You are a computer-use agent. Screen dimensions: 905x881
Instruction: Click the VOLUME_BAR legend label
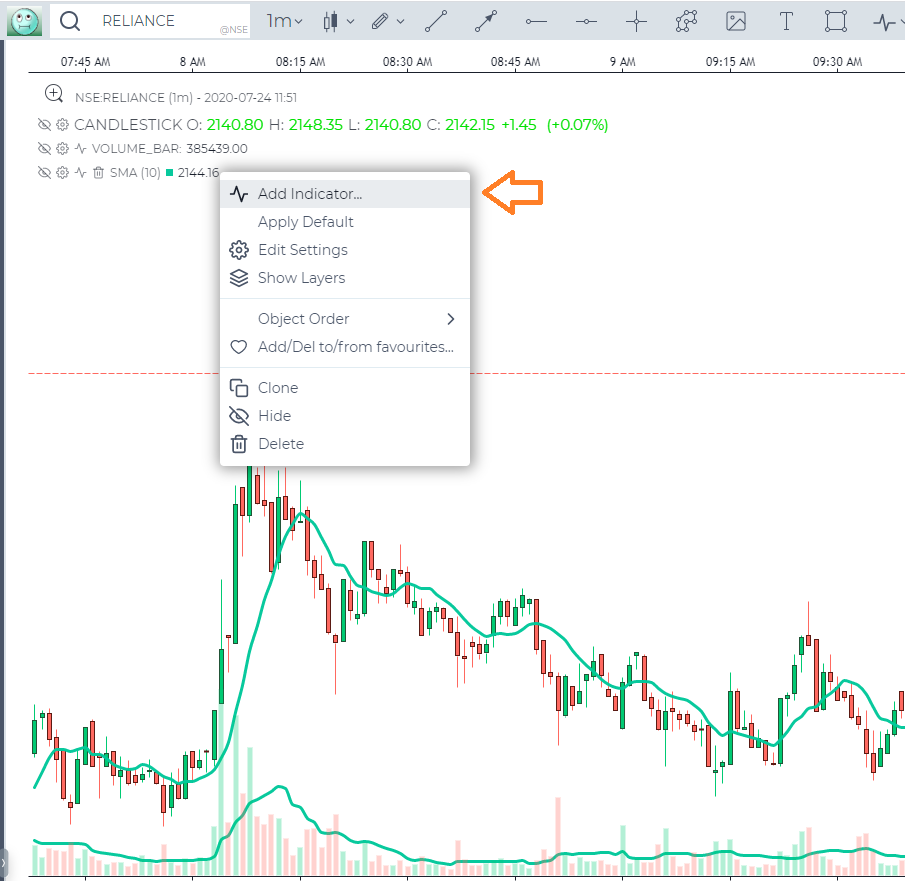coord(136,149)
